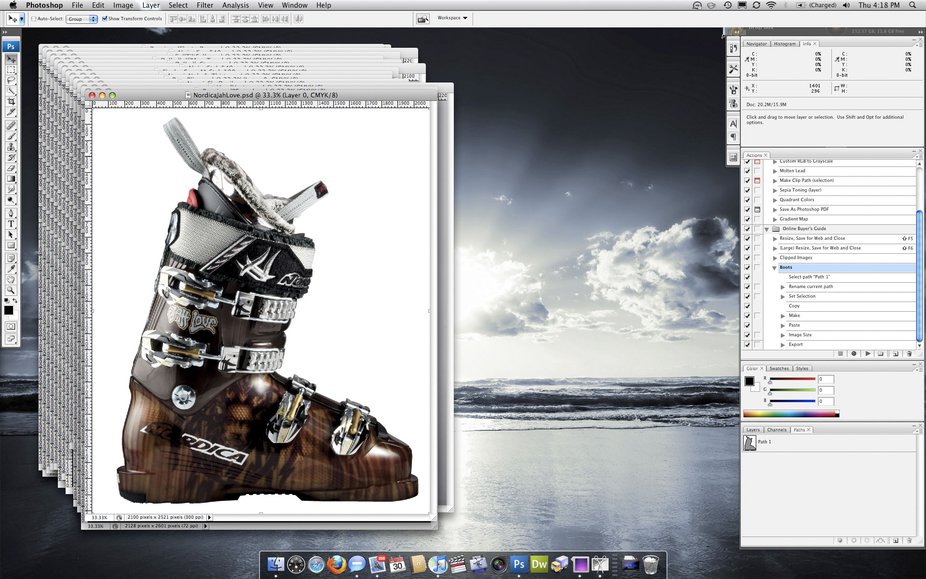The image size is (926, 579).
Task: Open Finder from the Dock
Action: coord(275,564)
